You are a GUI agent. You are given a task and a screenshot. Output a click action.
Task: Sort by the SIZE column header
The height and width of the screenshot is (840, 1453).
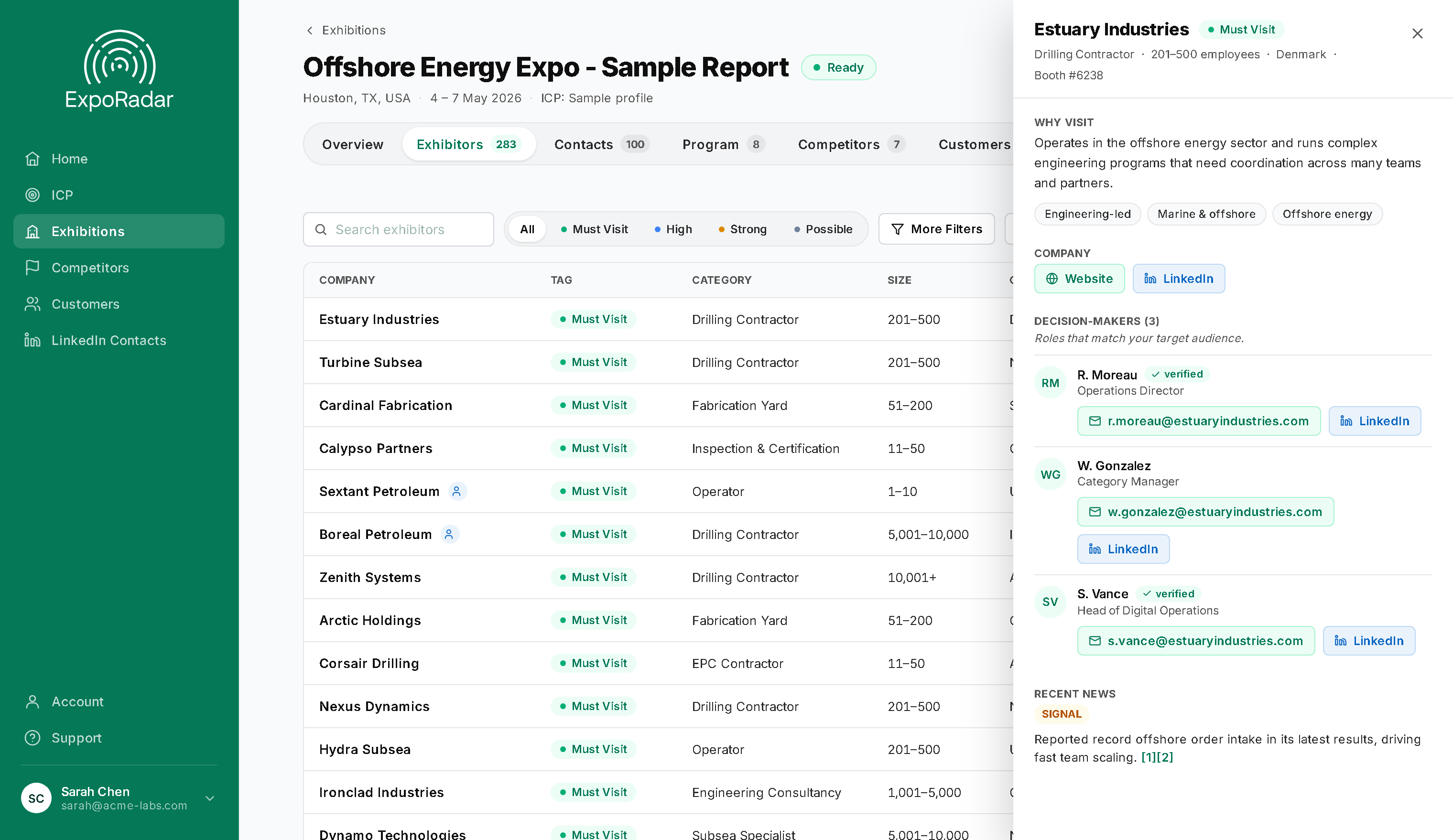pos(899,280)
